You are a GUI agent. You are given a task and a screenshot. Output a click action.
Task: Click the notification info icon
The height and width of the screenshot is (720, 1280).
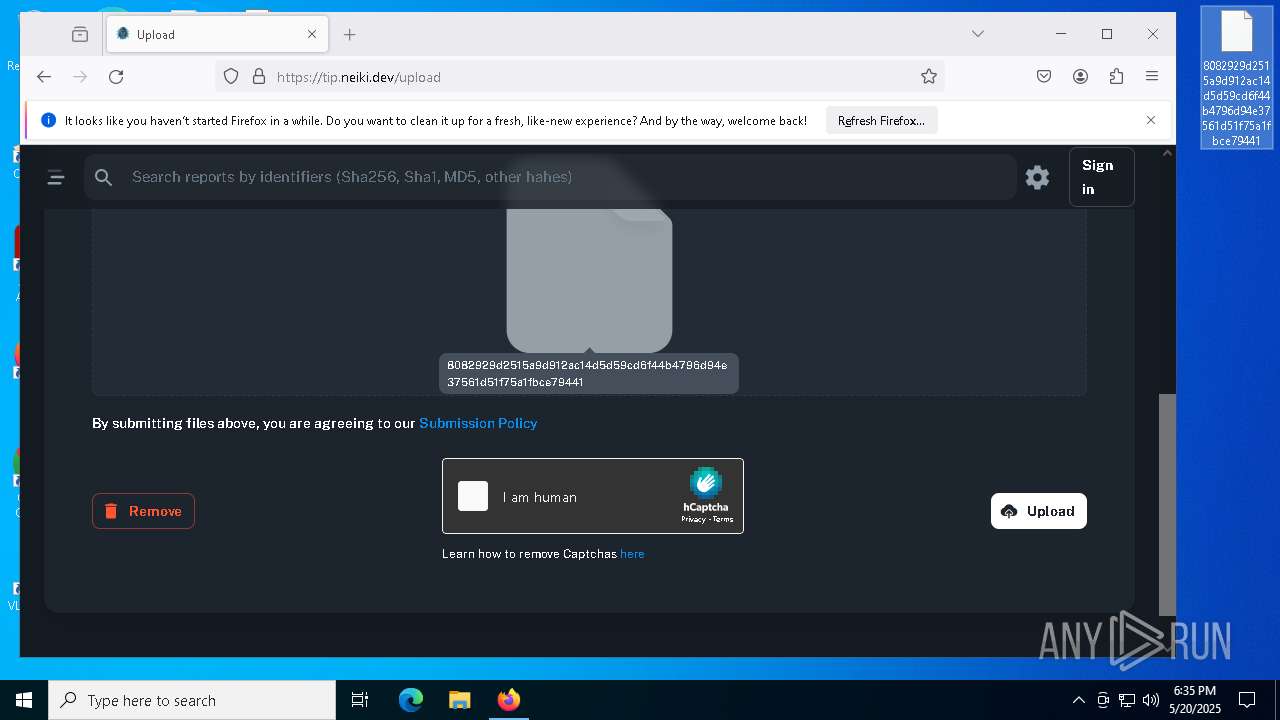point(48,120)
